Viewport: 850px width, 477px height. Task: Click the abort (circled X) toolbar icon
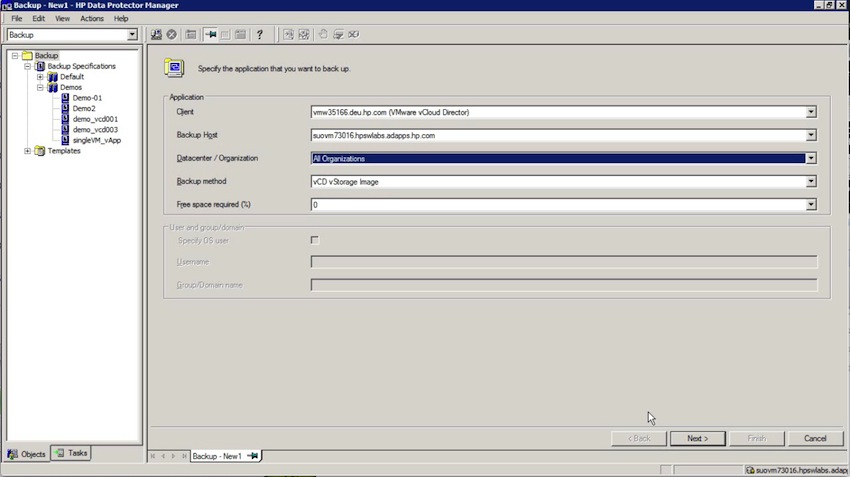(x=171, y=35)
